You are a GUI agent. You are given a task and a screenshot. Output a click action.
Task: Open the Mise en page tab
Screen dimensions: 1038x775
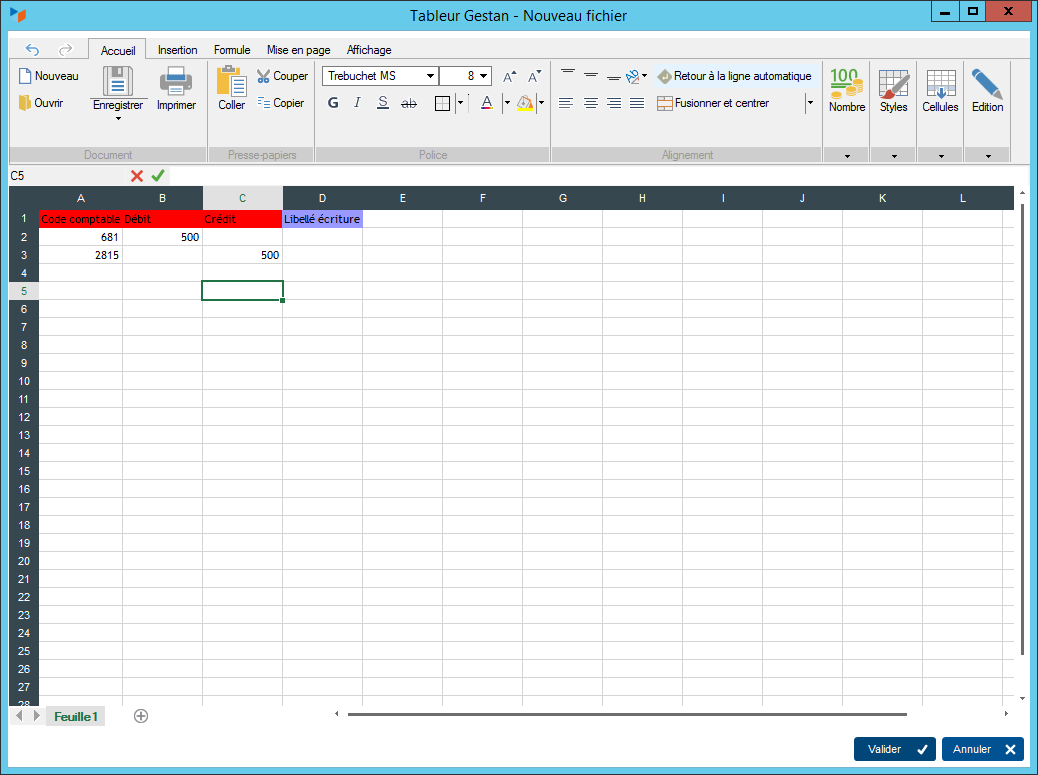coord(298,50)
